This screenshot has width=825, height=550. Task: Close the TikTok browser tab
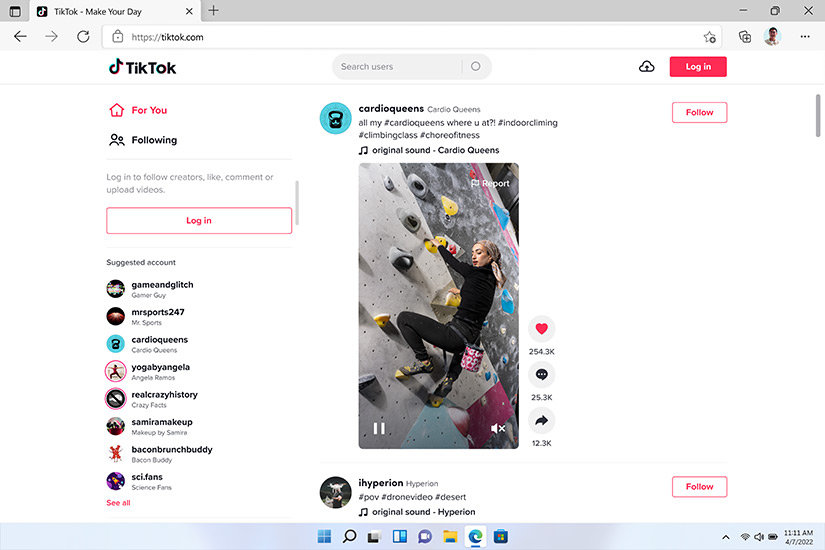point(189,11)
